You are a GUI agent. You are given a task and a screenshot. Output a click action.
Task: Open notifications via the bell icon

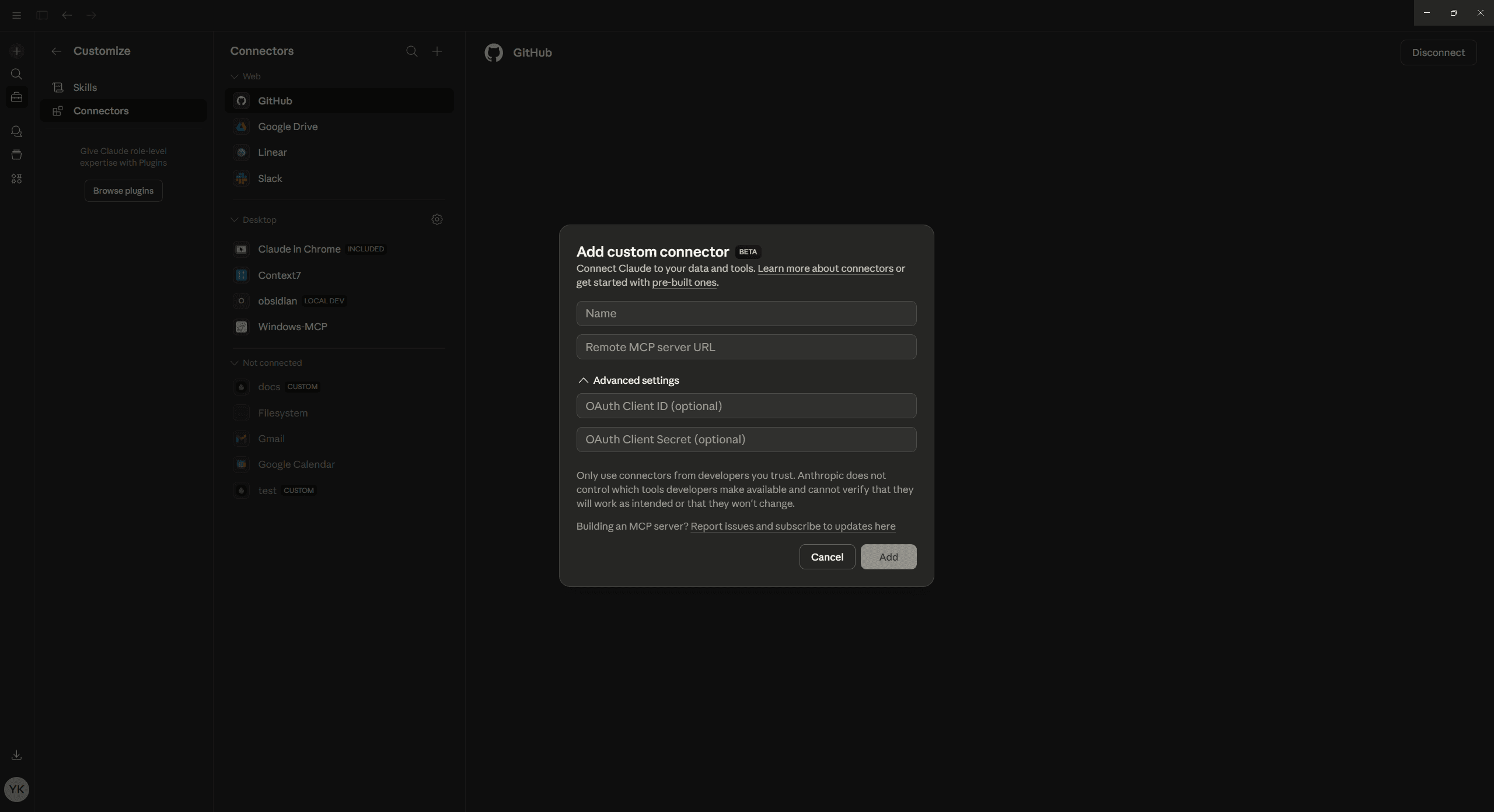17,131
